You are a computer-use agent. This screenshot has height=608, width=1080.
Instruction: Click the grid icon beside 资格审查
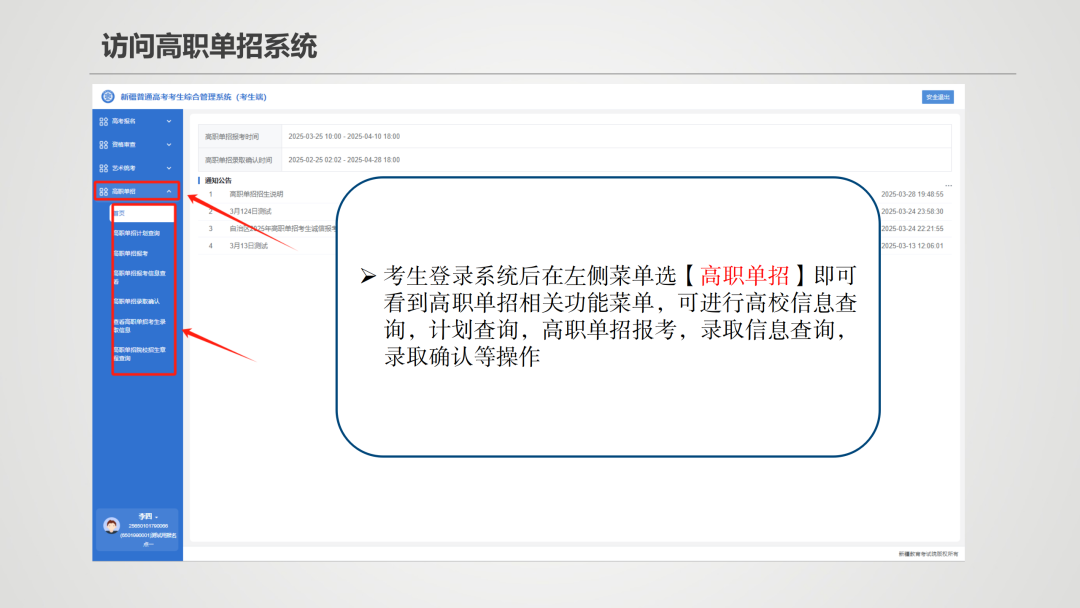click(103, 143)
